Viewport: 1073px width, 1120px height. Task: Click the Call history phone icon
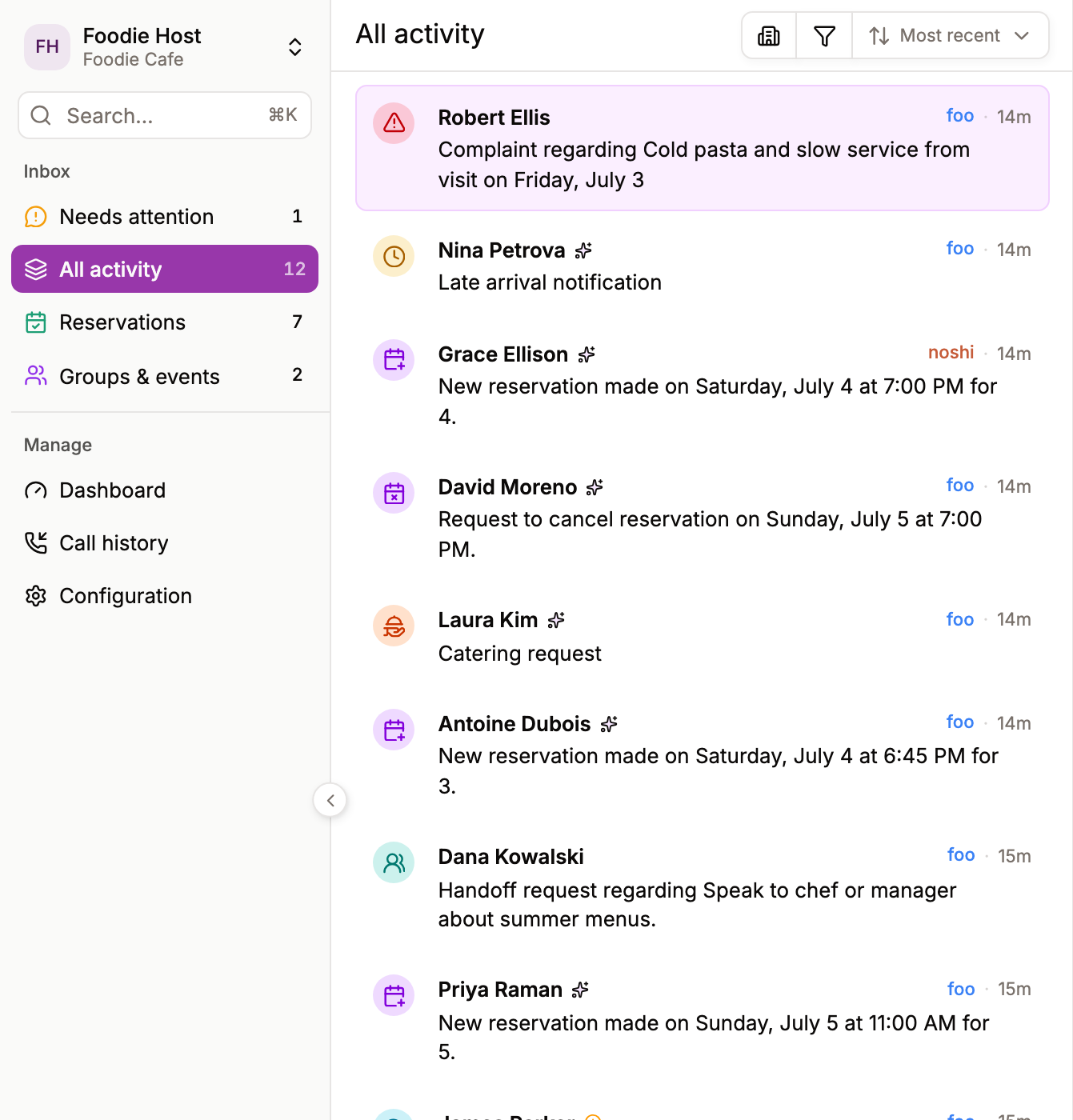36,543
